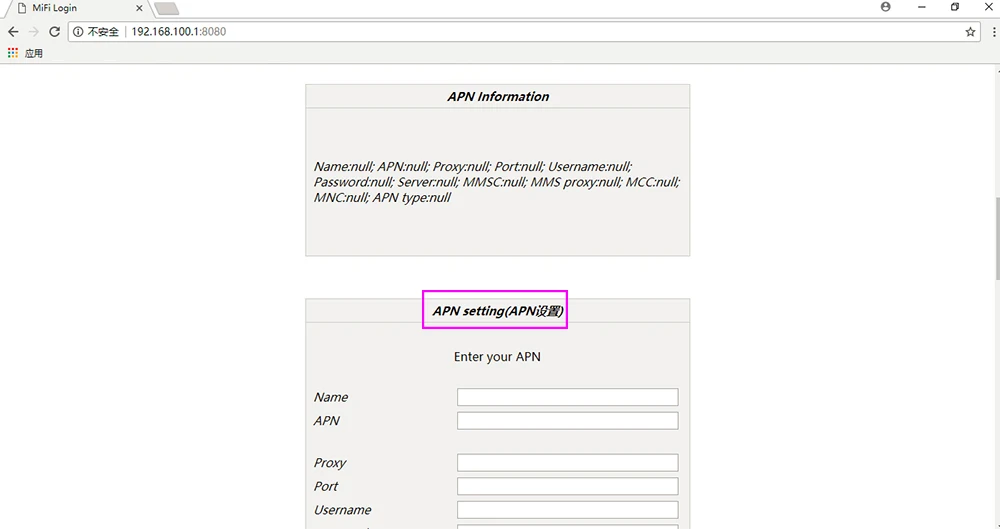Focus the APN input field
The height and width of the screenshot is (529, 1000).
point(568,421)
